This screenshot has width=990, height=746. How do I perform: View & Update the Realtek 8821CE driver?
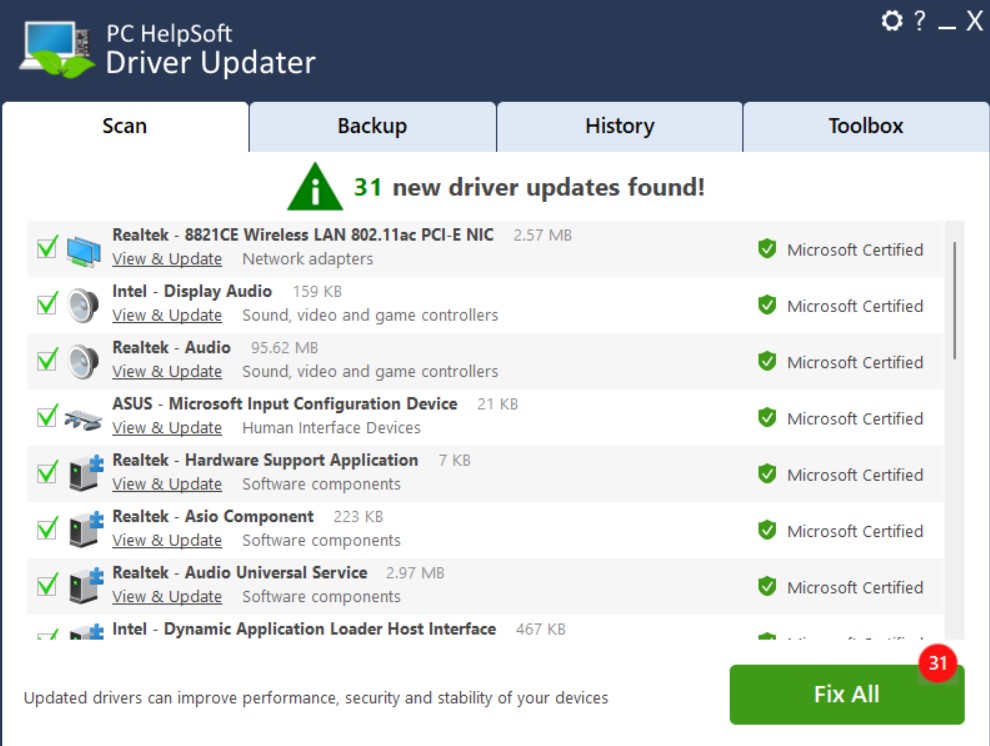167,259
